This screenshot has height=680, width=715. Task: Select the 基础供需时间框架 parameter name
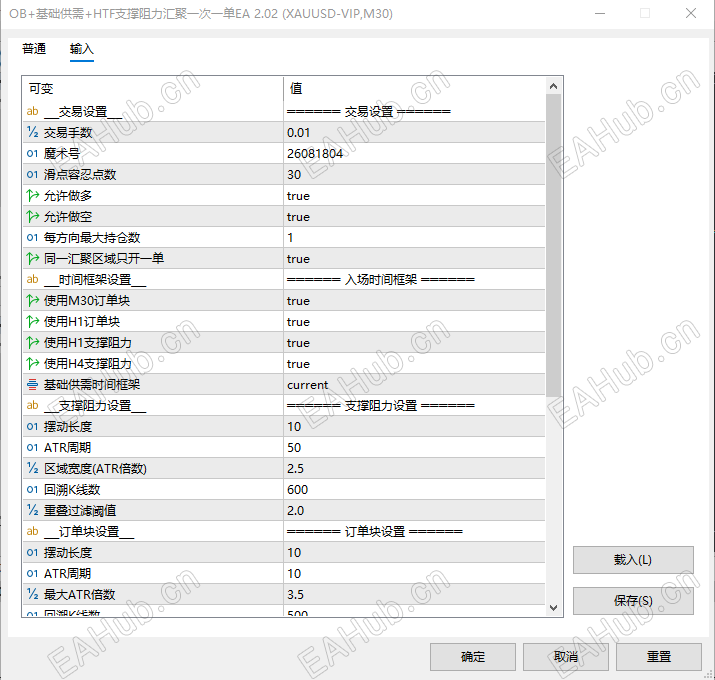[92, 384]
